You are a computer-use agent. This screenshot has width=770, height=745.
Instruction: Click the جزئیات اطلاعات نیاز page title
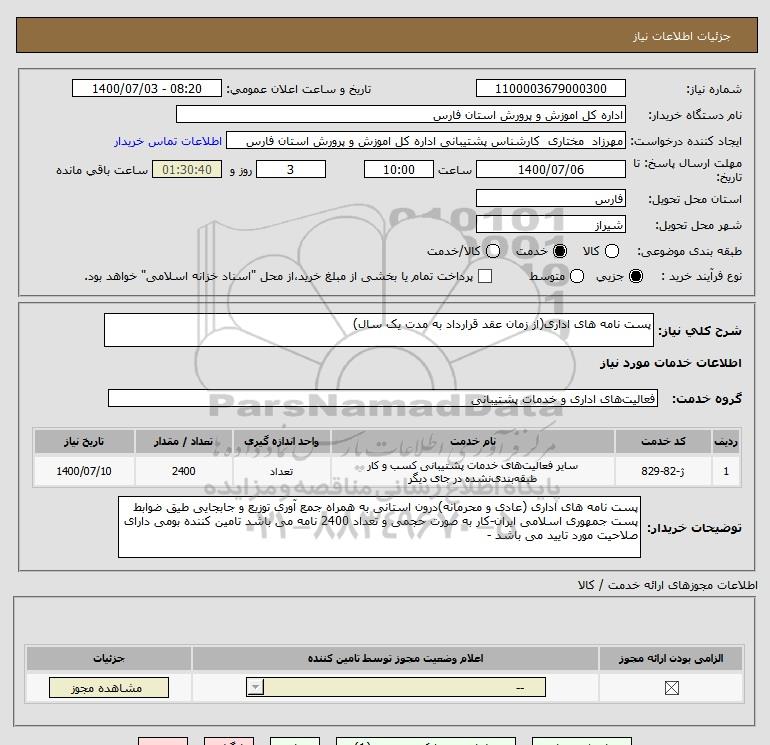tap(682, 36)
